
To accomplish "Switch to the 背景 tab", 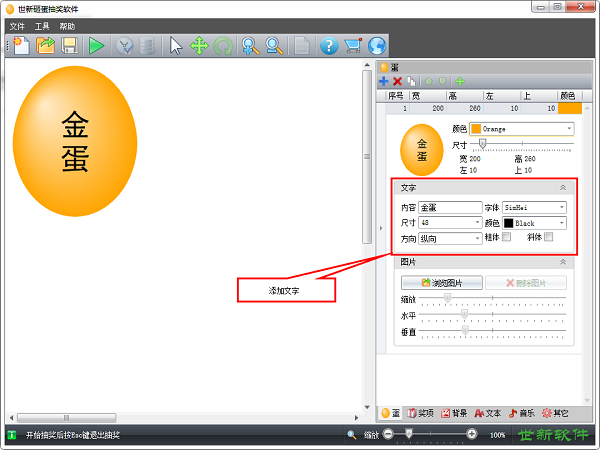I will [454, 413].
